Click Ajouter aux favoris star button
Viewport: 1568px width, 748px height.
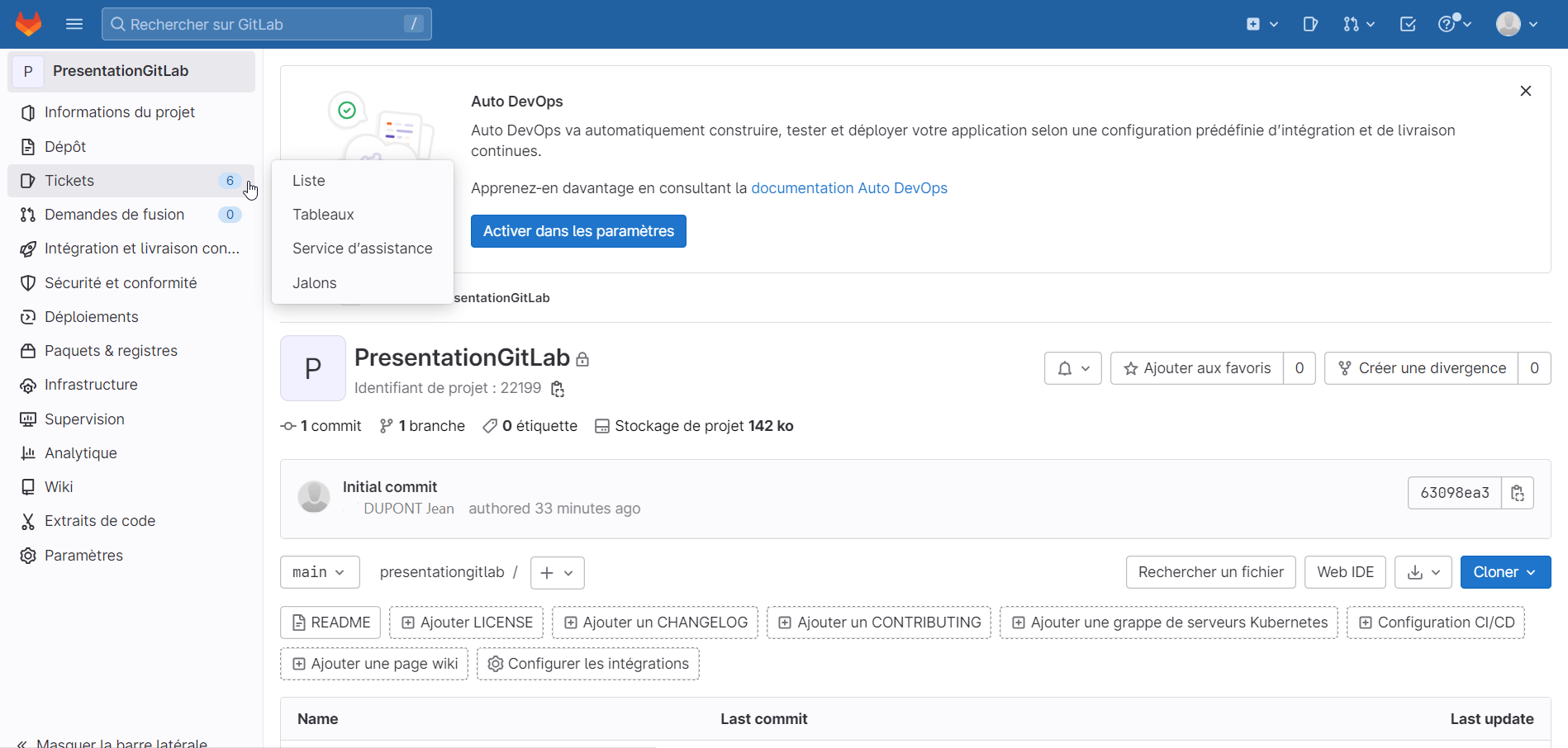click(x=1197, y=368)
